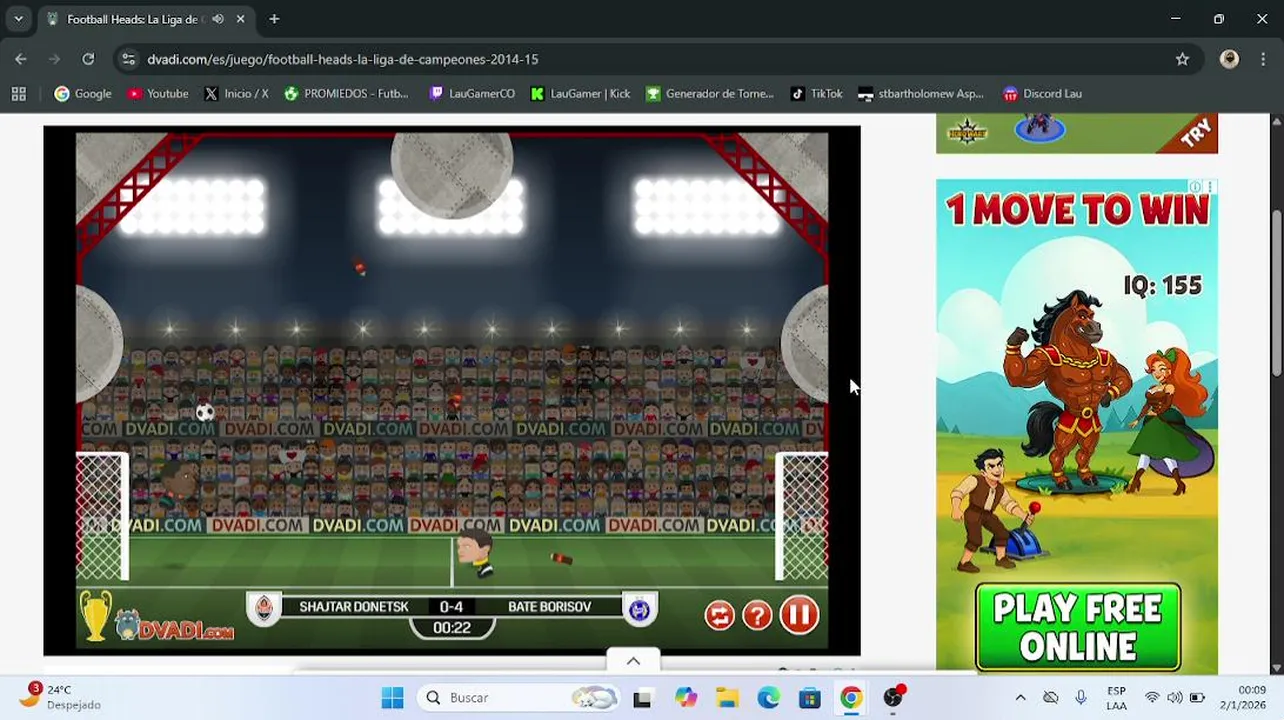The image size is (1284, 720).
Task: Click the SHAJTAR DONETSK team name
Action: tap(354, 607)
